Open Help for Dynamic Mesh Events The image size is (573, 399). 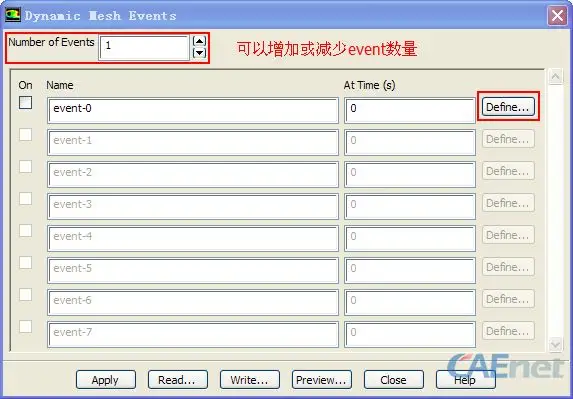(466, 380)
